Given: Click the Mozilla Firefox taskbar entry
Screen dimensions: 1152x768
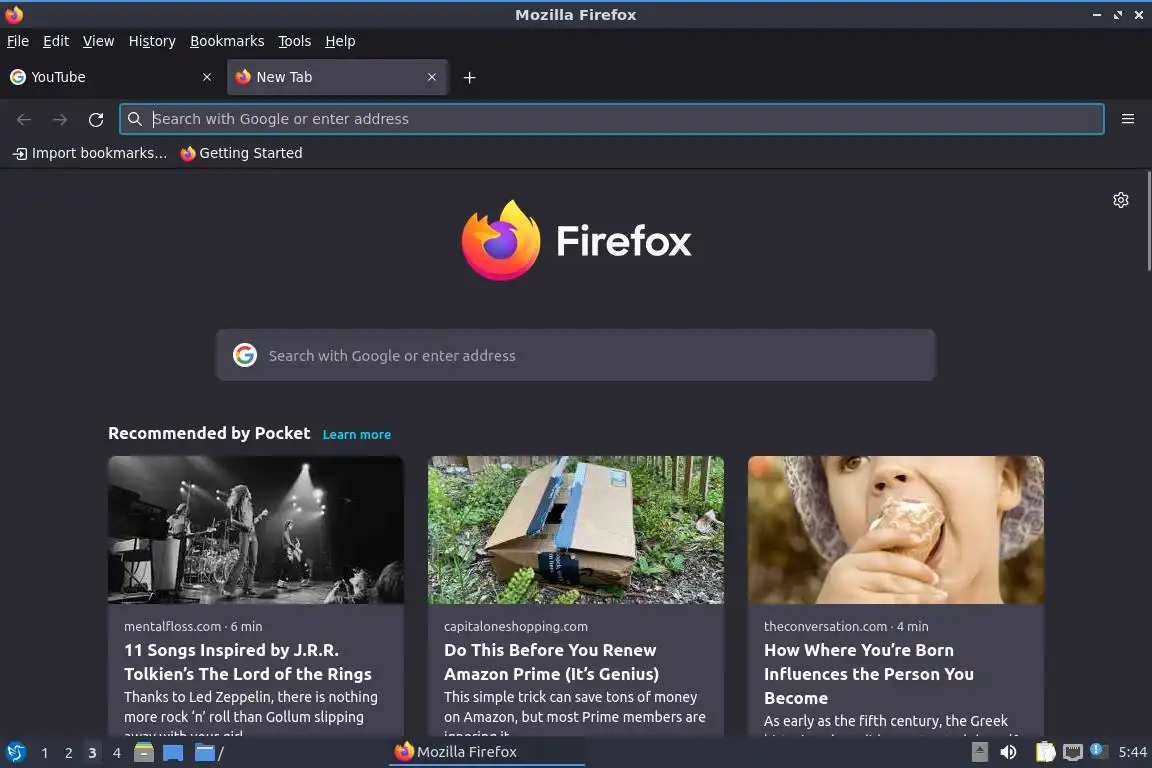Looking at the screenshot, I should tap(487, 752).
